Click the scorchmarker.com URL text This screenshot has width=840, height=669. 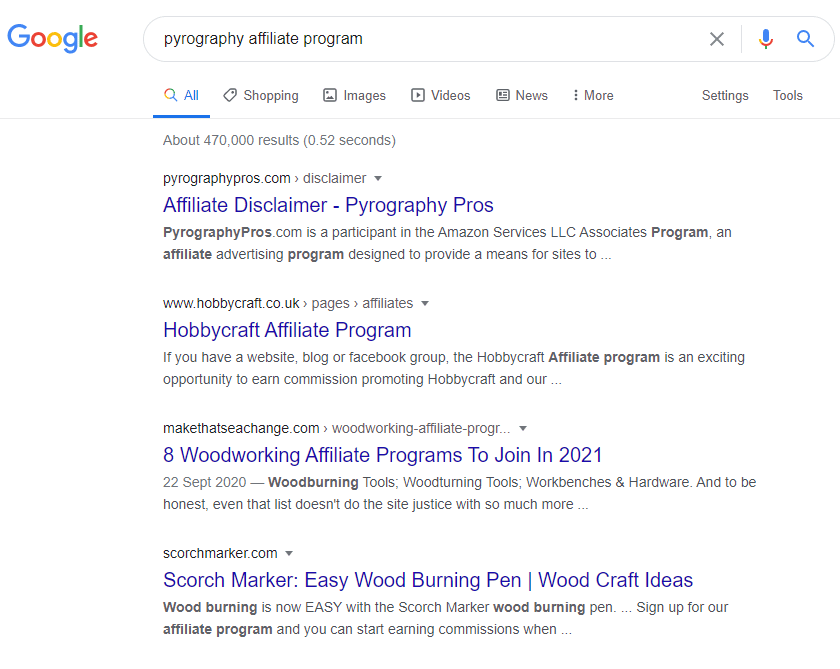[220, 553]
